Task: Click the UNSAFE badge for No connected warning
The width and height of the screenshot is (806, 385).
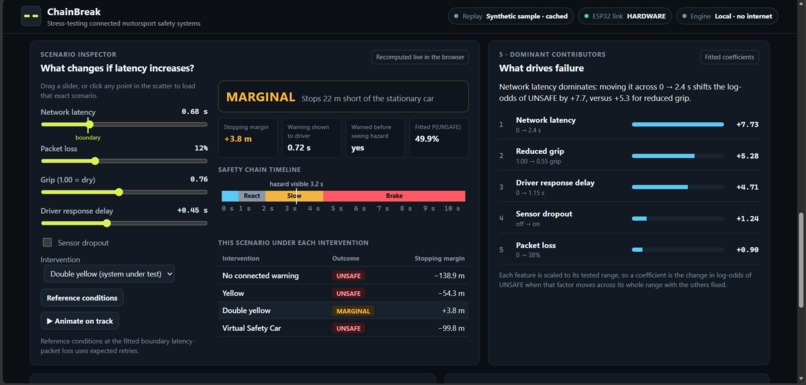Action: pyautogui.click(x=348, y=276)
